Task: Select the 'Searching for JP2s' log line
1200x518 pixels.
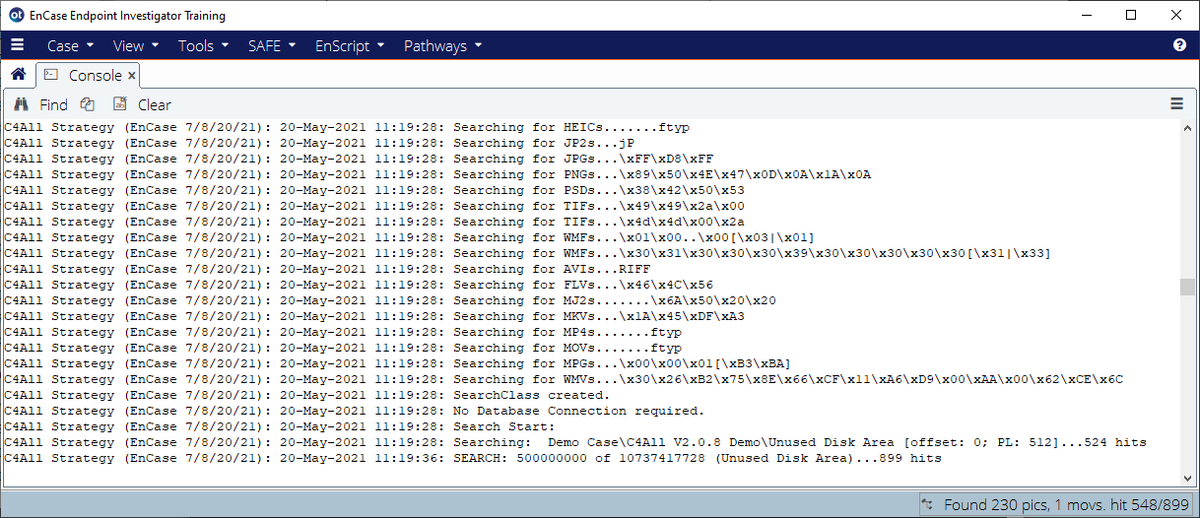Action: point(320,144)
